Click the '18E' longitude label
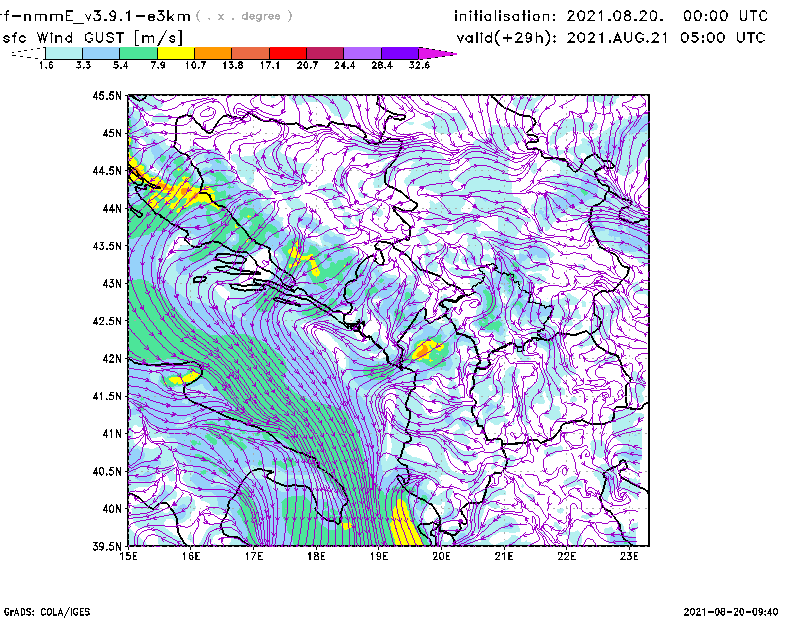 click(316, 556)
